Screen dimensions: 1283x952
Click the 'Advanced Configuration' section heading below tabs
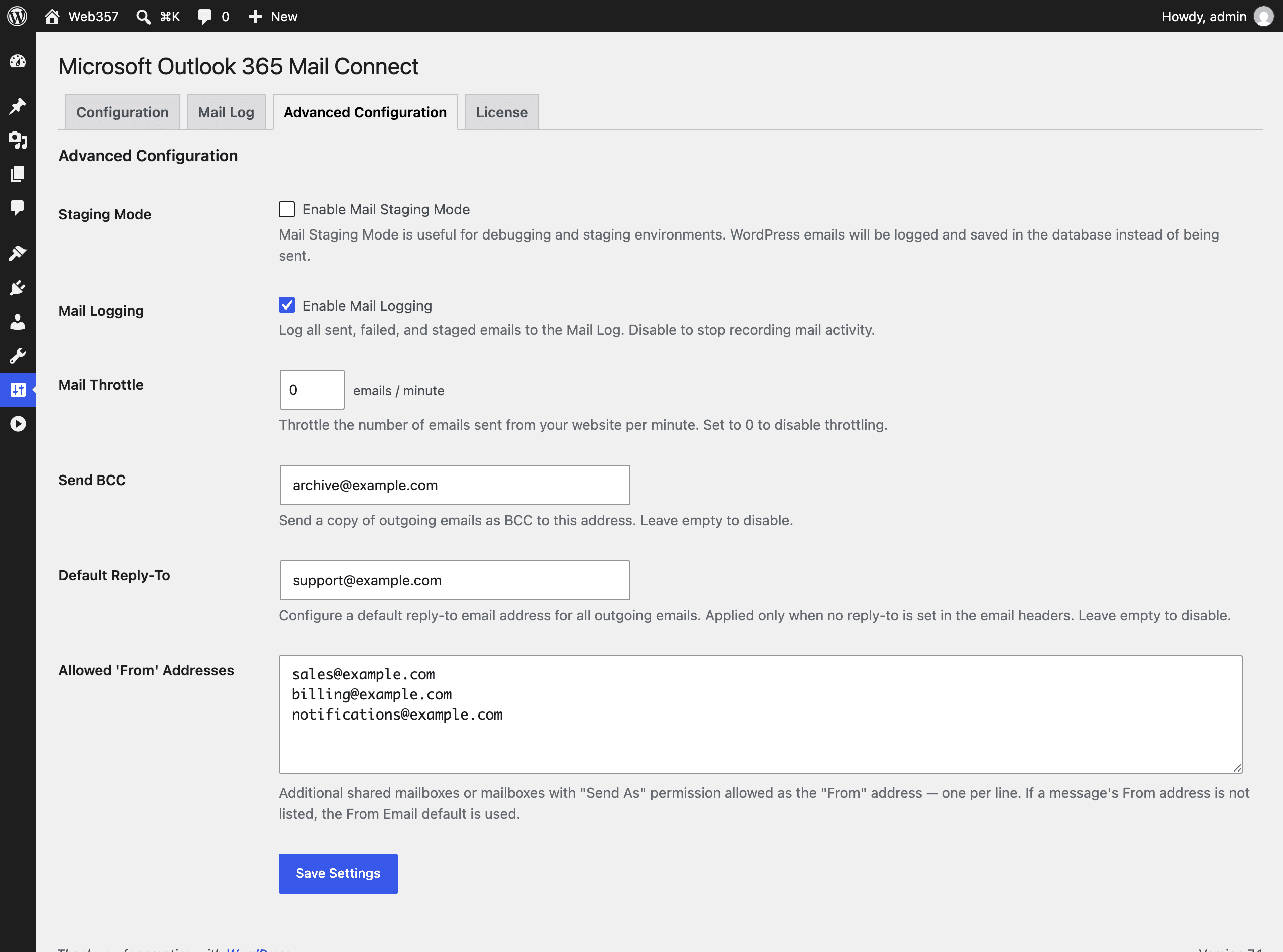coord(148,156)
